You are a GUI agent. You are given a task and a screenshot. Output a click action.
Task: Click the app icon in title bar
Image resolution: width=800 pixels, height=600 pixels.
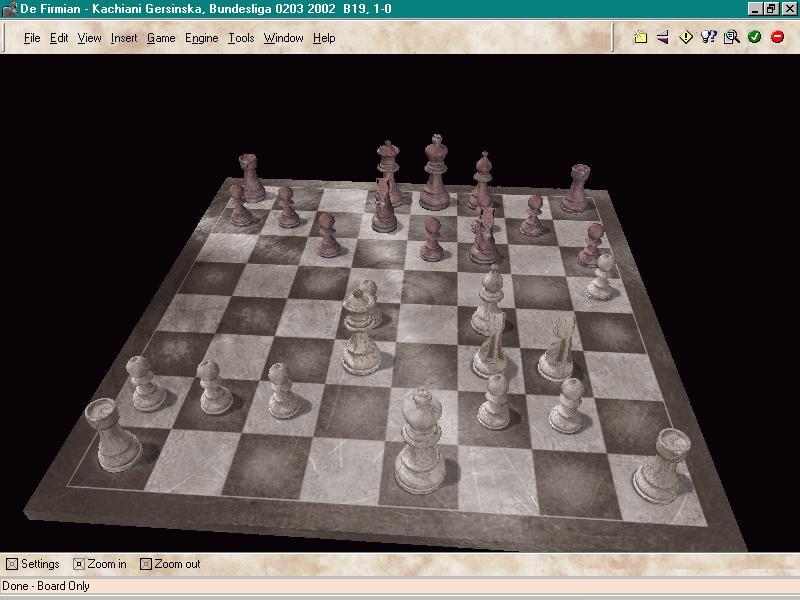[x=10, y=9]
